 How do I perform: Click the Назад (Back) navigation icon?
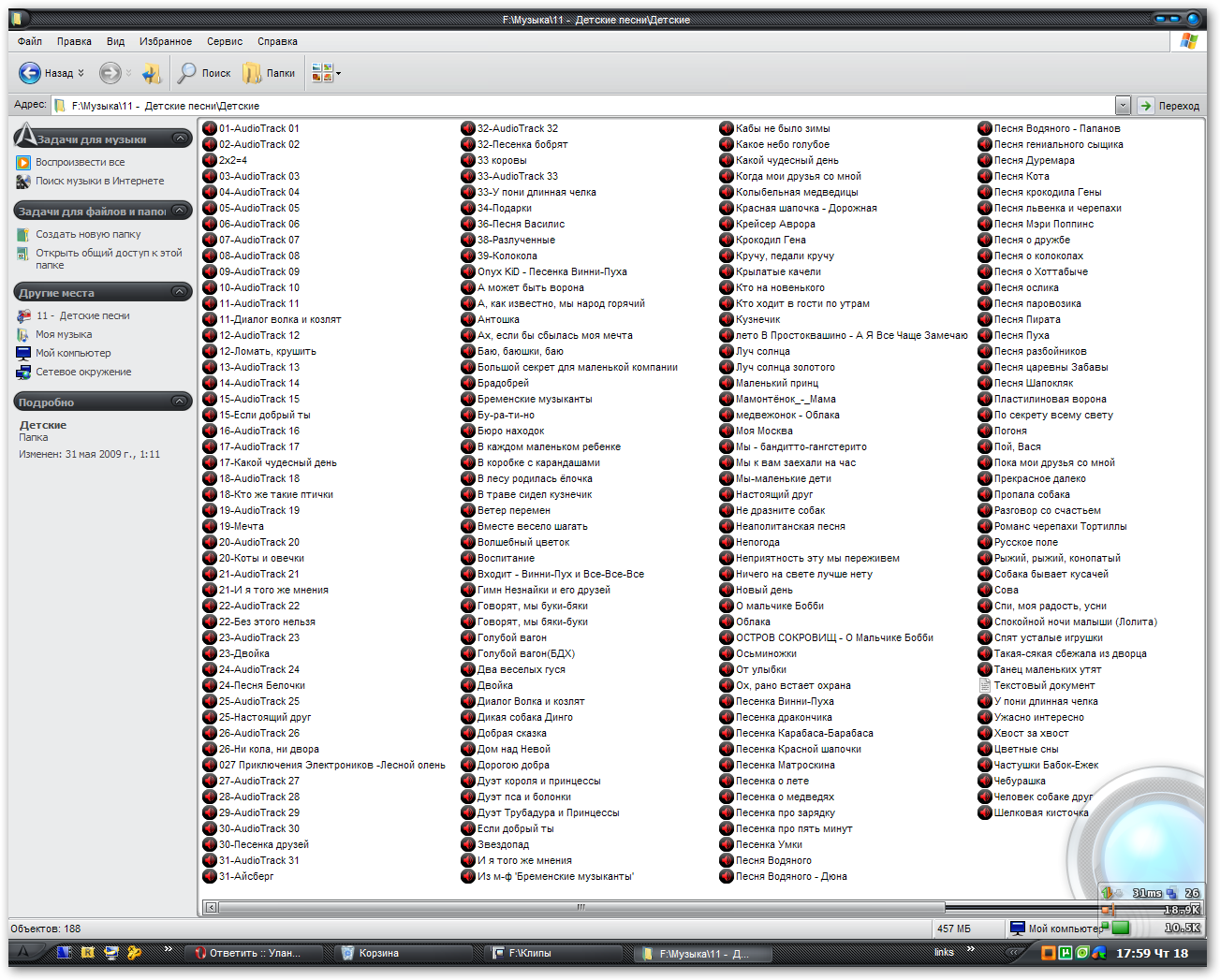pyautogui.click(x=29, y=72)
